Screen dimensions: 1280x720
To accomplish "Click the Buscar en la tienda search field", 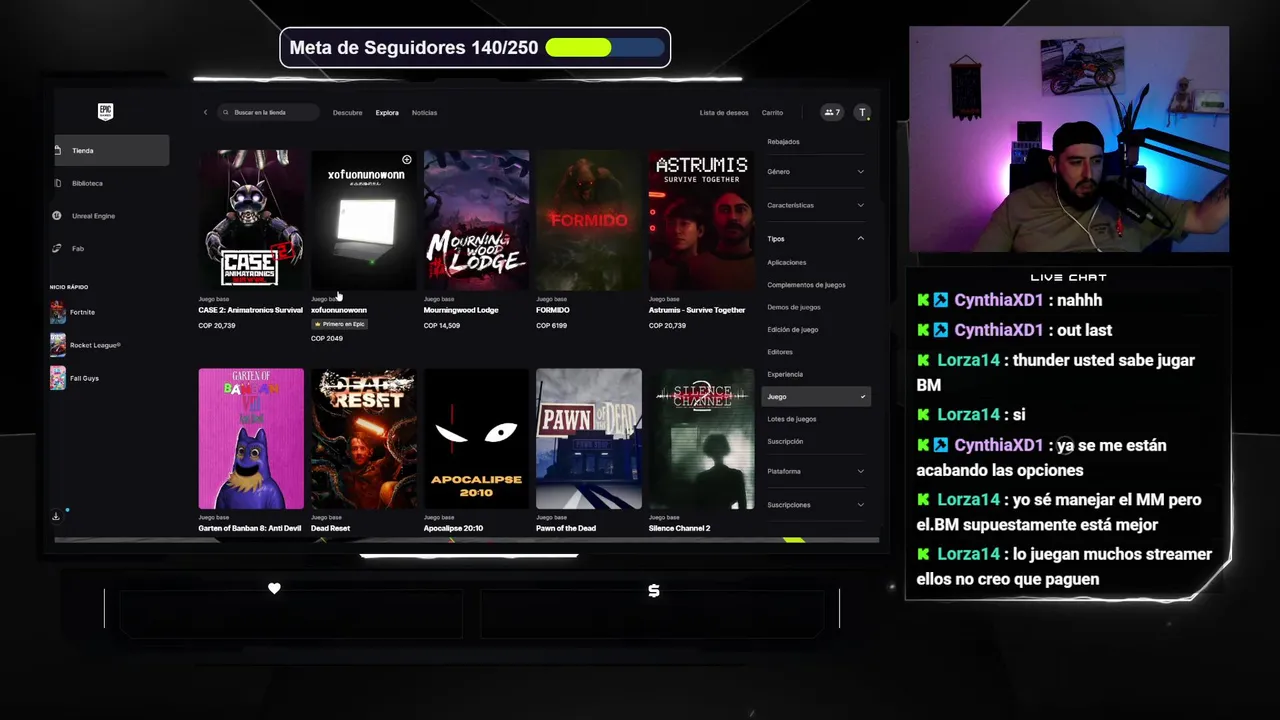I will point(269,112).
